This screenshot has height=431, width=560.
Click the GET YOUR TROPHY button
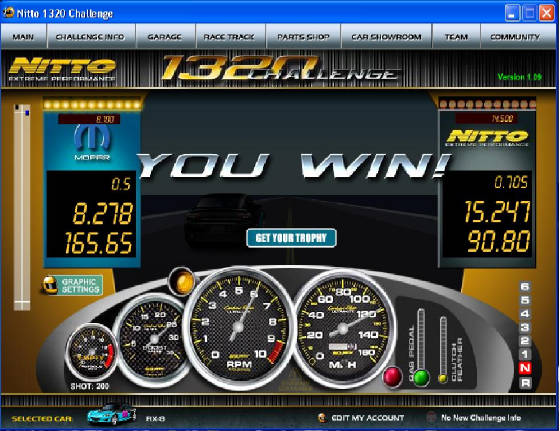pyautogui.click(x=291, y=238)
